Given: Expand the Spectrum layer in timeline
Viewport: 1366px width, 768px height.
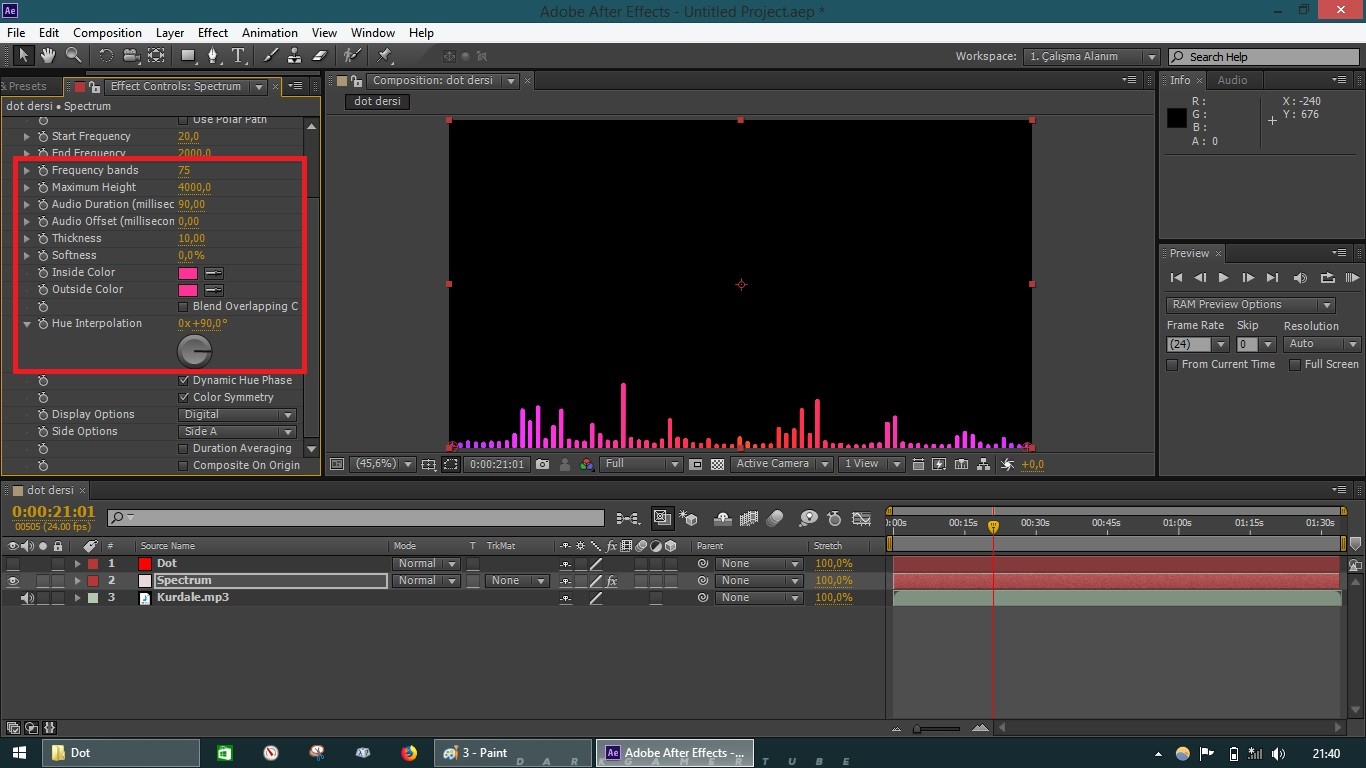Looking at the screenshot, I should 77,580.
